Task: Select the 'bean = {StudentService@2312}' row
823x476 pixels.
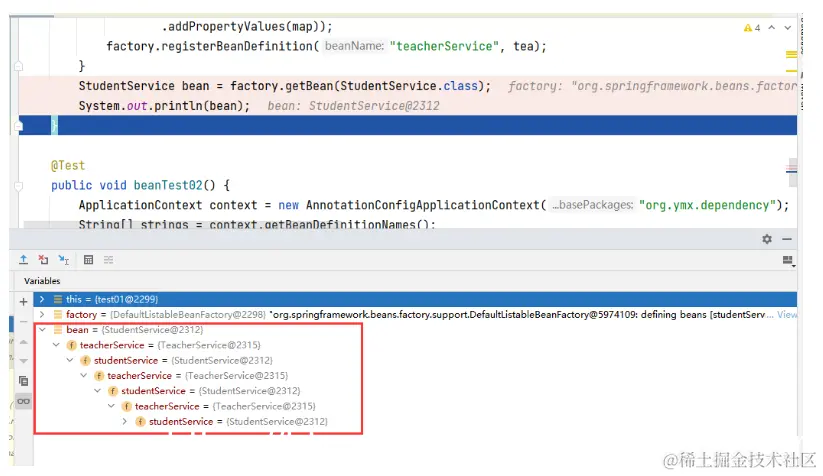Action: 415,330
